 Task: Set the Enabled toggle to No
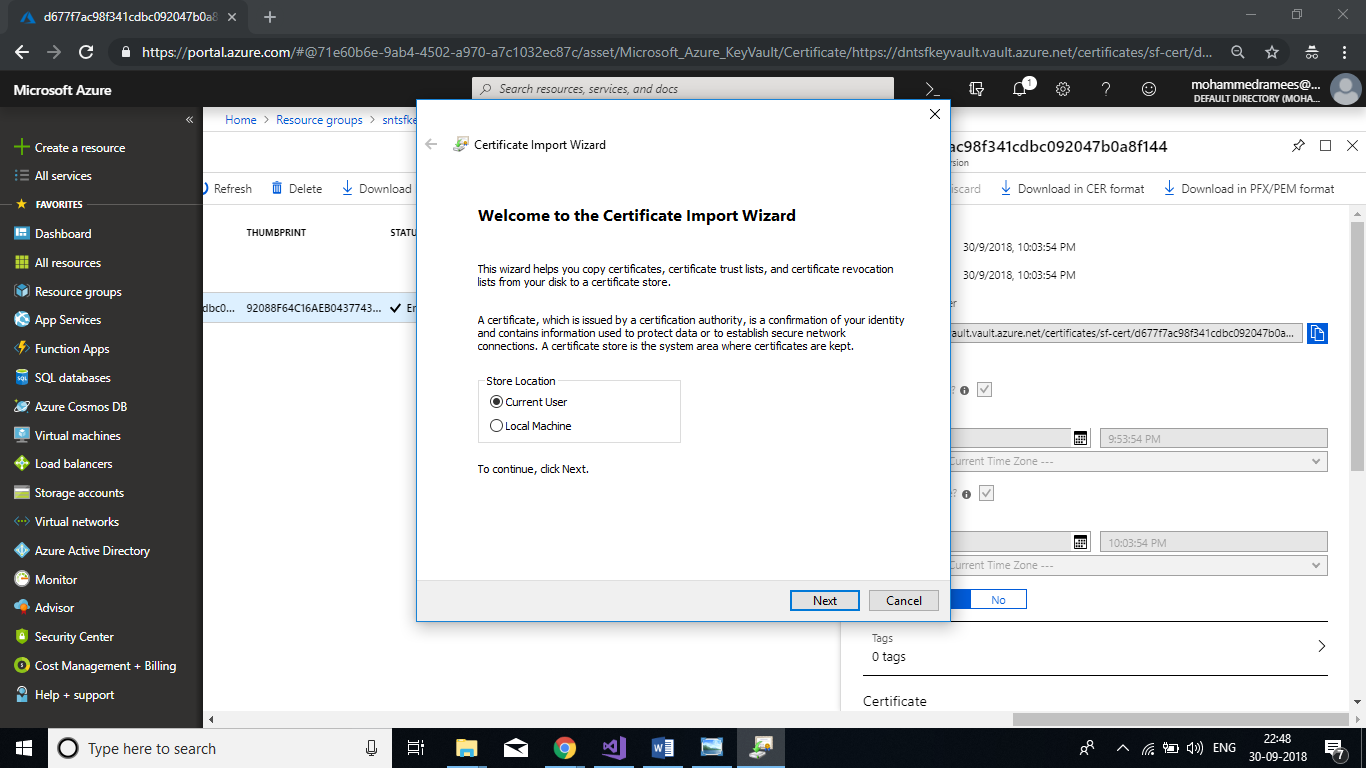(x=998, y=599)
